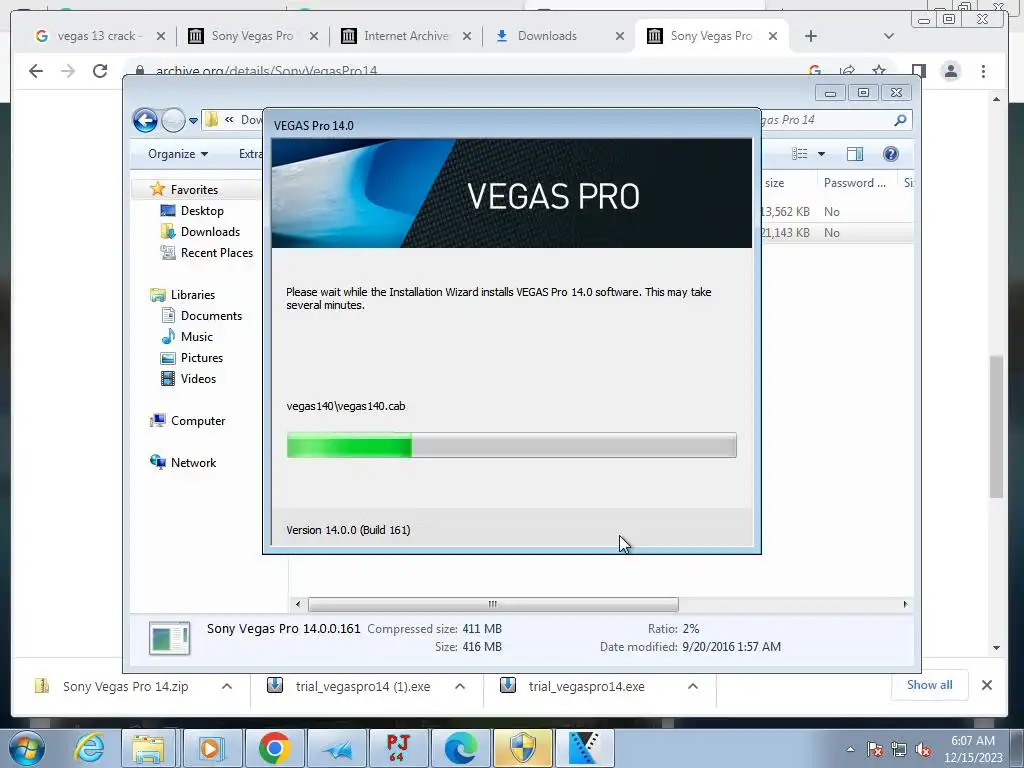Click the Explorer help question mark icon
This screenshot has height=768, width=1024.
890,154
